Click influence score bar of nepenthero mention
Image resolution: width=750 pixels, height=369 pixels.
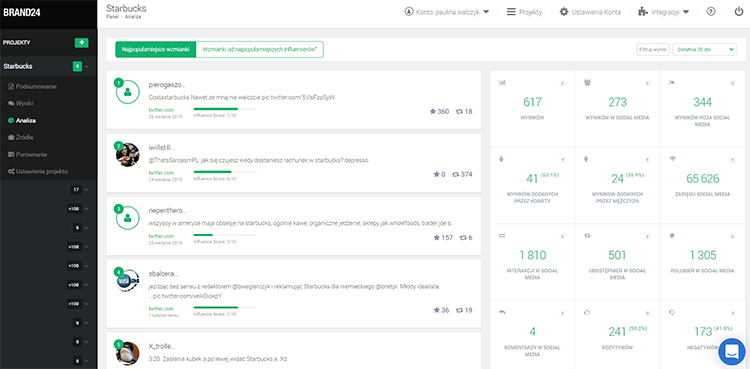(x=225, y=235)
